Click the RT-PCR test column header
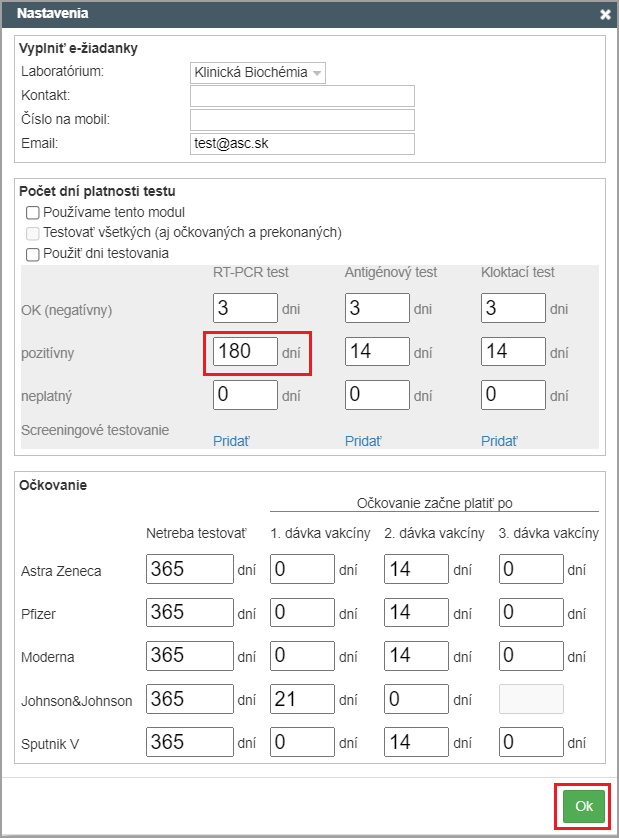619x838 pixels. point(251,273)
